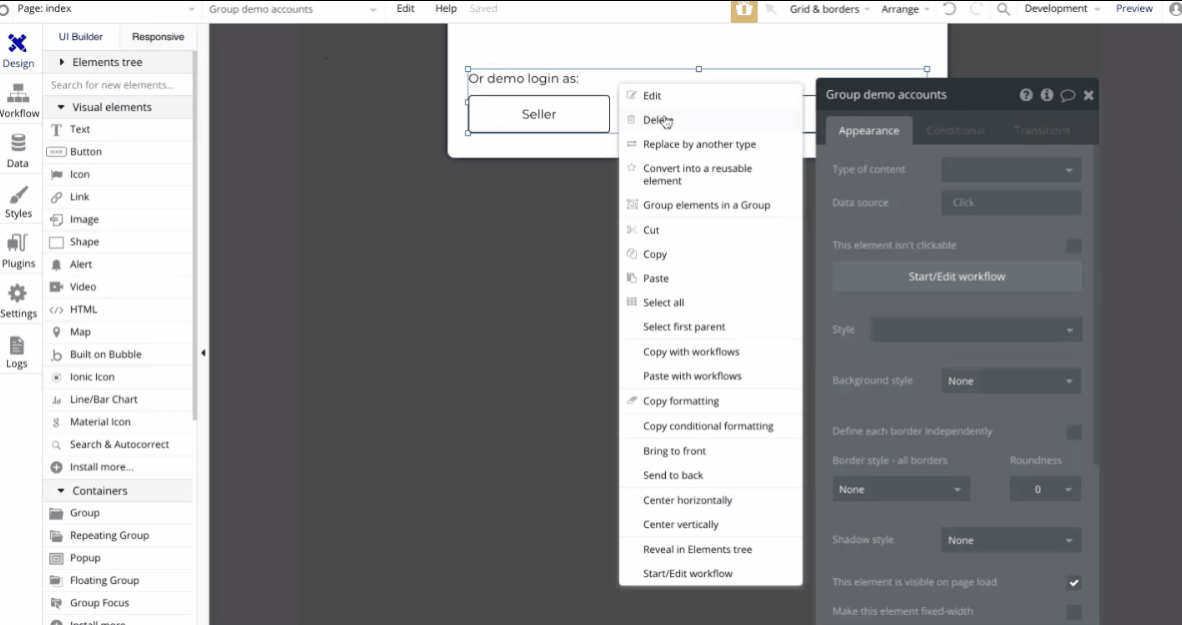Viewport: 1182px width, 625px height.
Task: Open the Workflow tab in sidebar
Action: click(18, 101)
